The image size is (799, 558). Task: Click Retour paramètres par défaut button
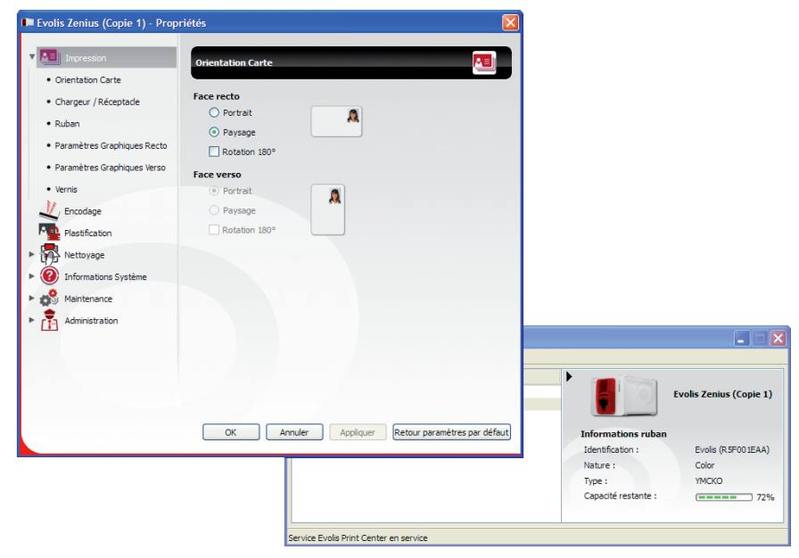tap(451, 432)
